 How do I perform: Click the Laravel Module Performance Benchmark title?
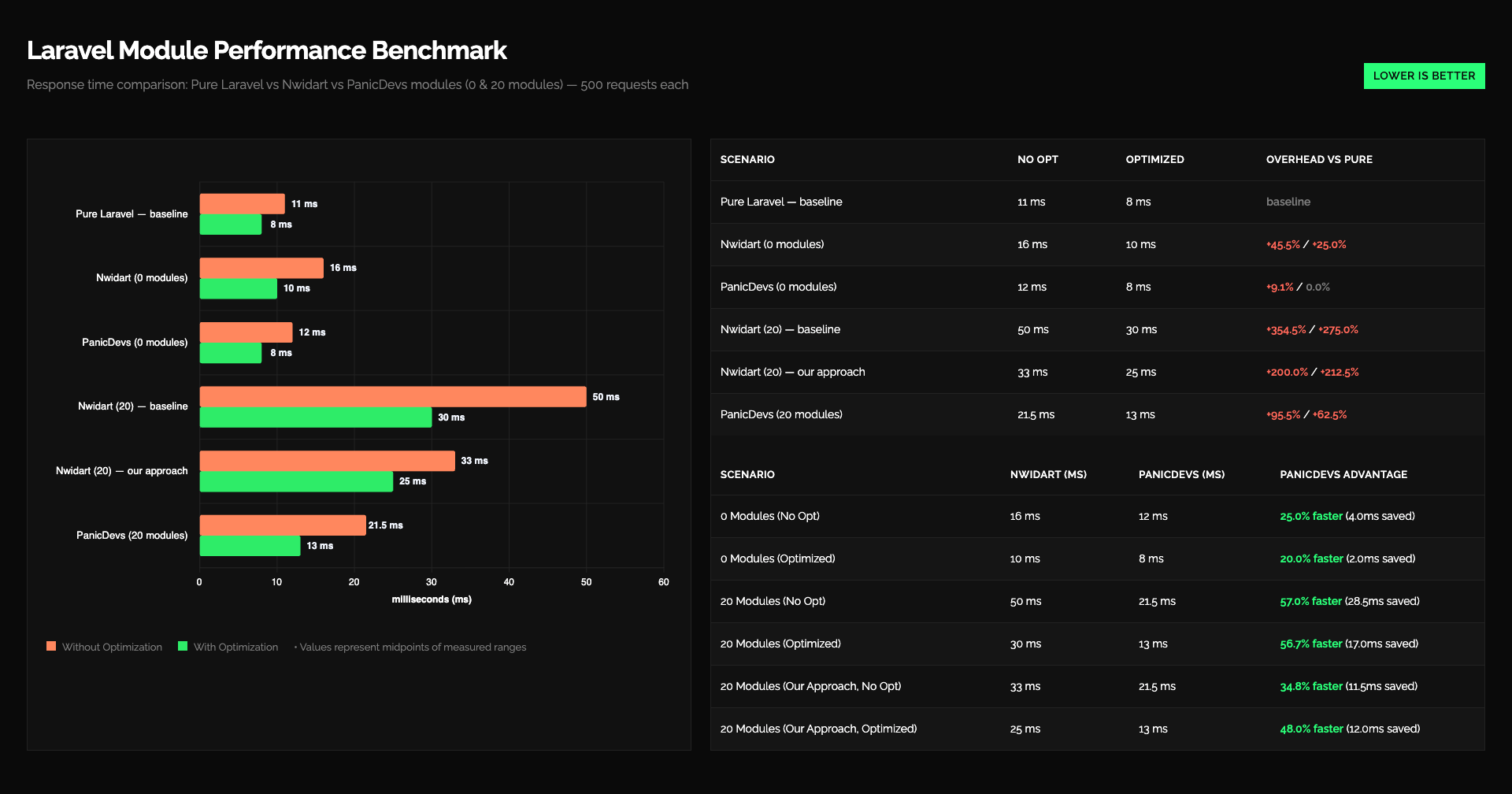click(x=267, y=50)
